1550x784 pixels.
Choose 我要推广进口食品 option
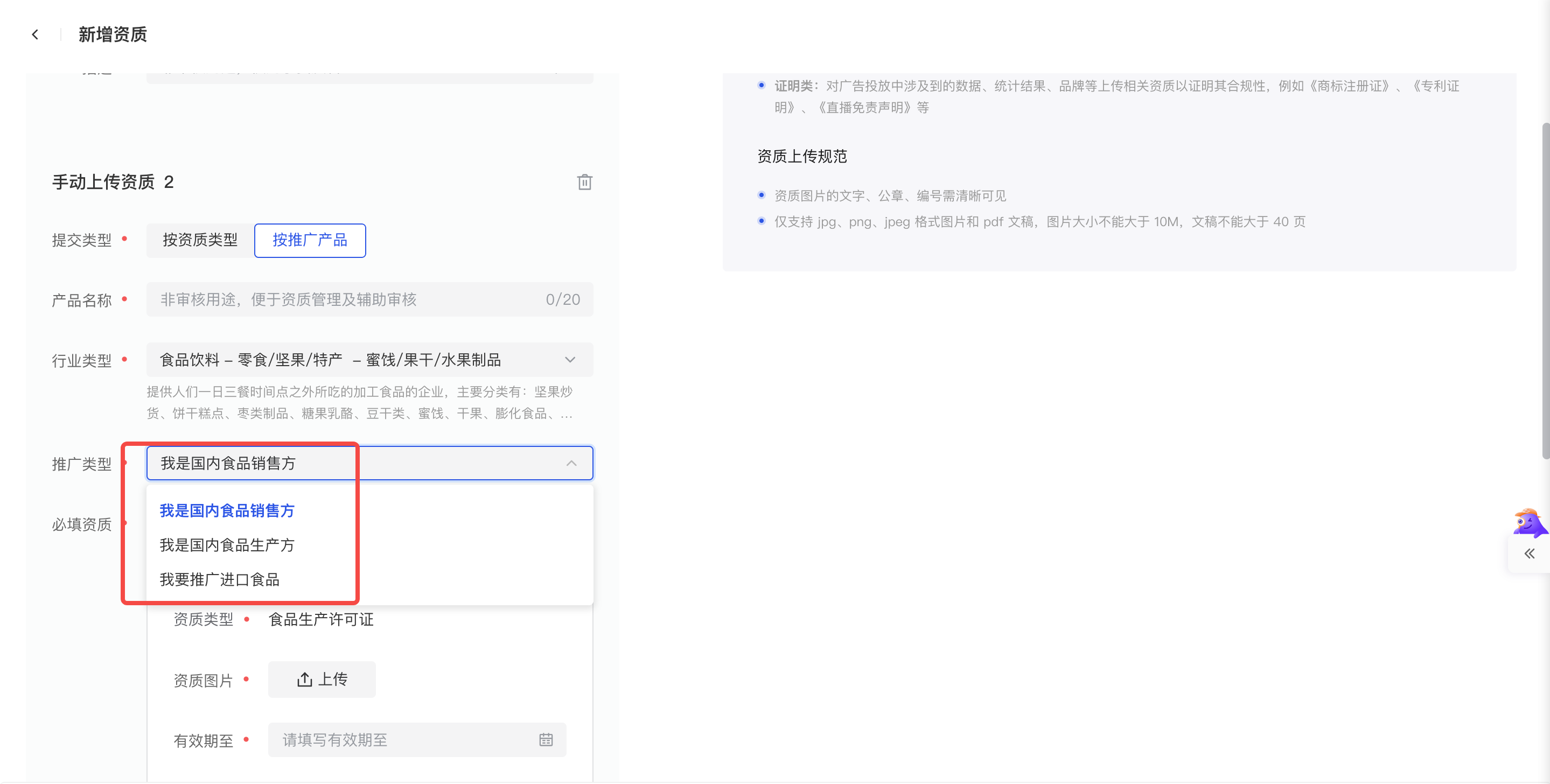[220, 579]
